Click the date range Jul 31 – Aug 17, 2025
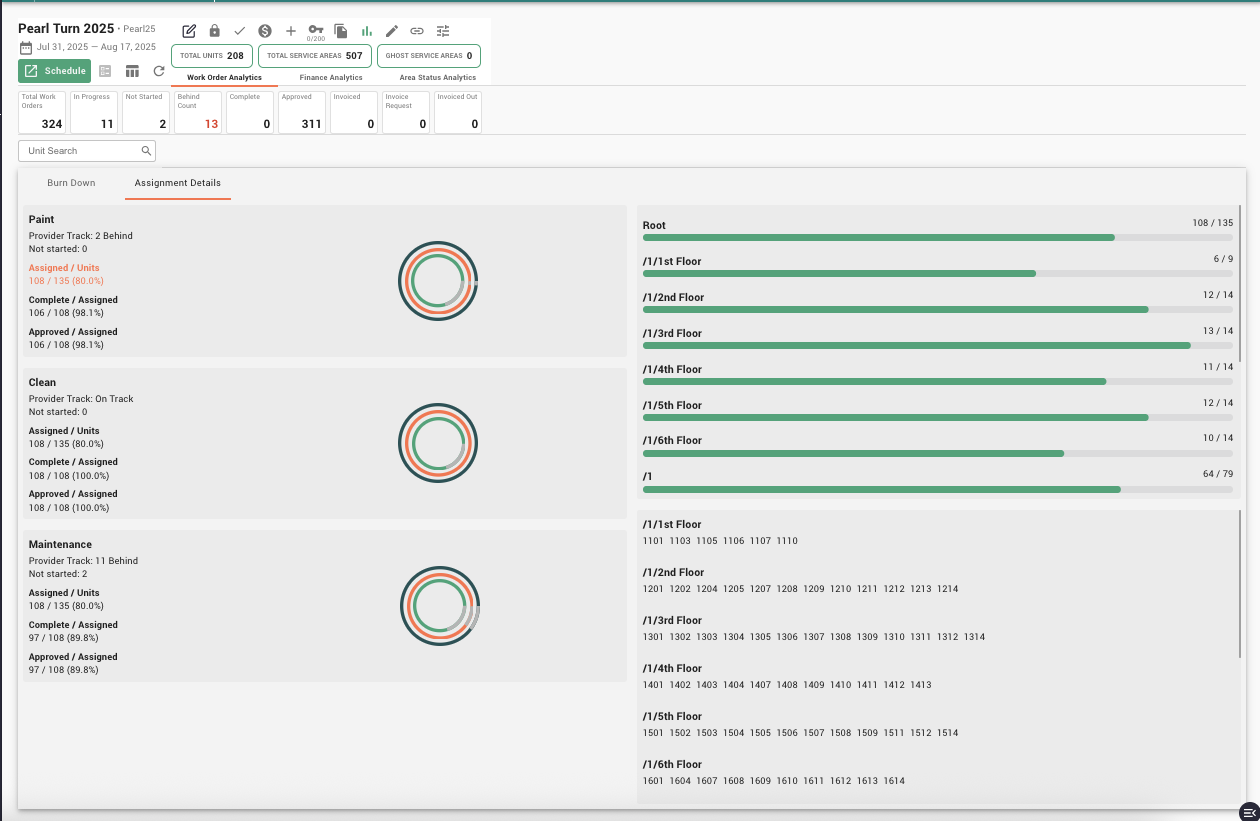The image size is (1260, 821). [x=97, y=47]
